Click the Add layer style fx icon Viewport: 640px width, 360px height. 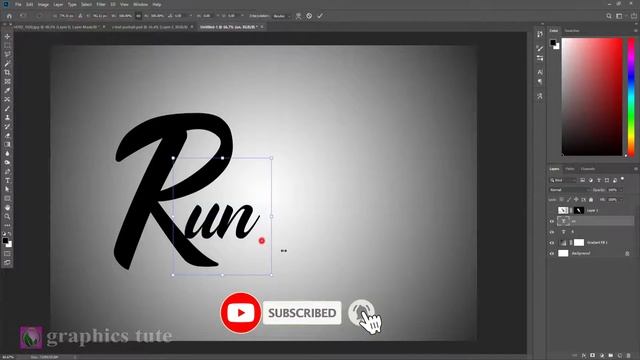coord(584,356)
